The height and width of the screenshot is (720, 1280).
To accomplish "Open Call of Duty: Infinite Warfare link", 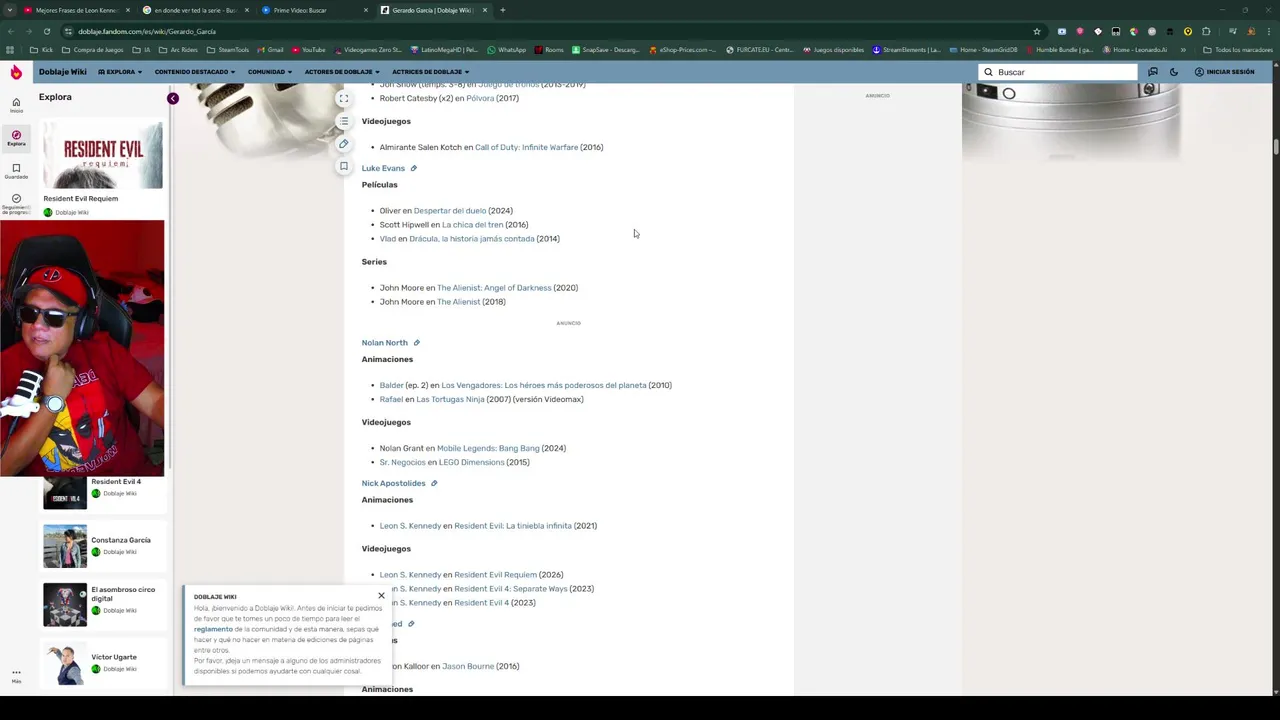I will [x=526, y=147].
